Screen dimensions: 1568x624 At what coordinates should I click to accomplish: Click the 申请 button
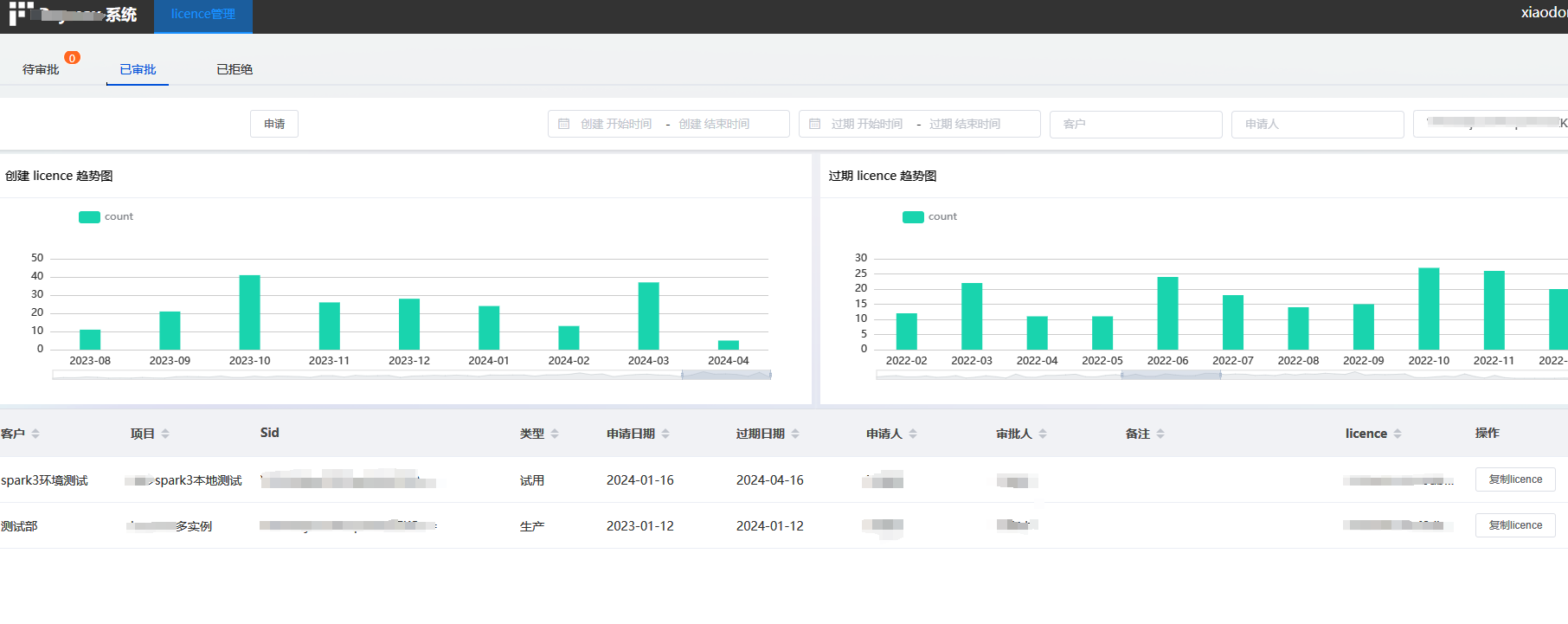[x=274, y=124]
